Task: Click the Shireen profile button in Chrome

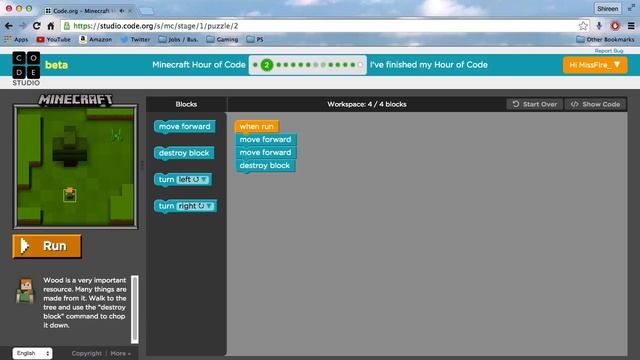Action: click(x=607, y=9)
